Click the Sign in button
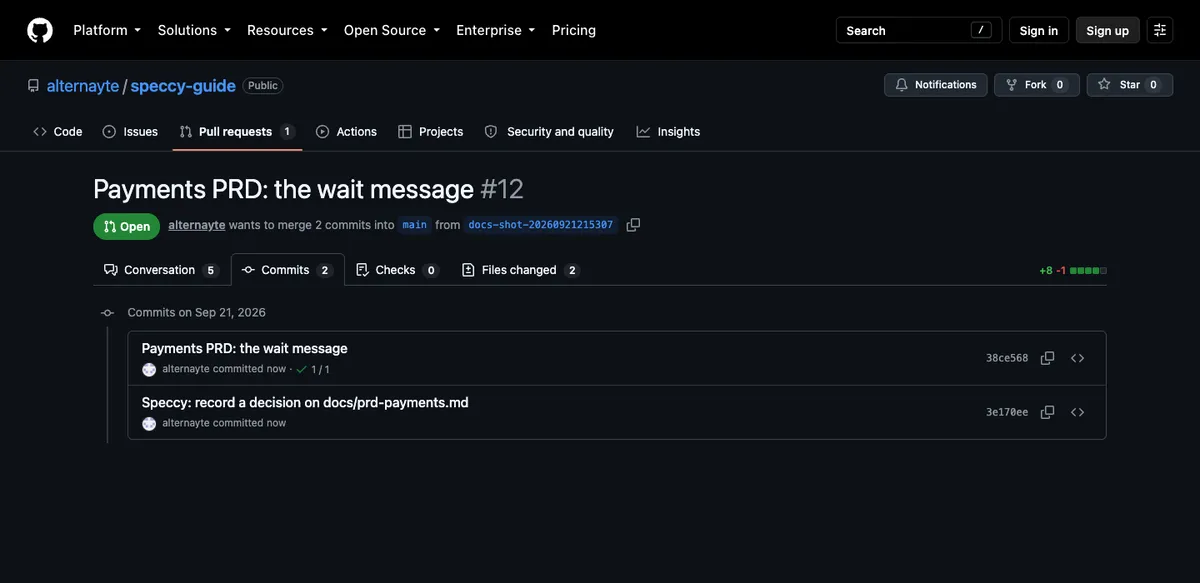Image resolution: width=1200 pixels, height=583 pixels. tap(1039, 30)
